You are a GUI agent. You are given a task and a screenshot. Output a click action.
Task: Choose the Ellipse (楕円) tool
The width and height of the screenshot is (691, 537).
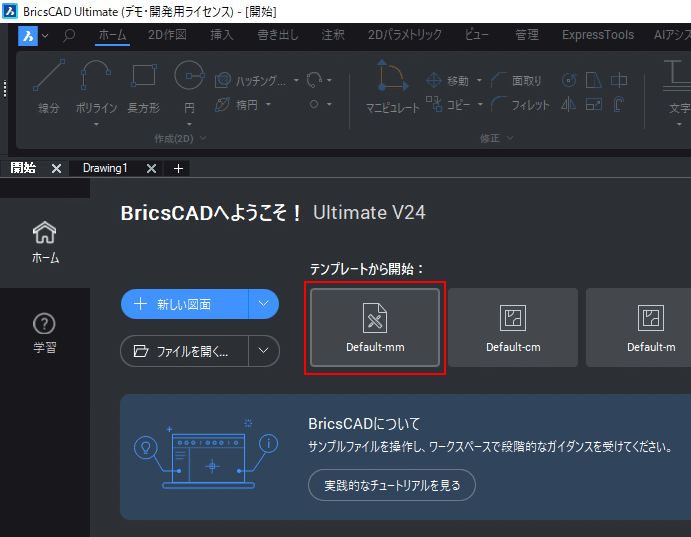coord(236,105)
